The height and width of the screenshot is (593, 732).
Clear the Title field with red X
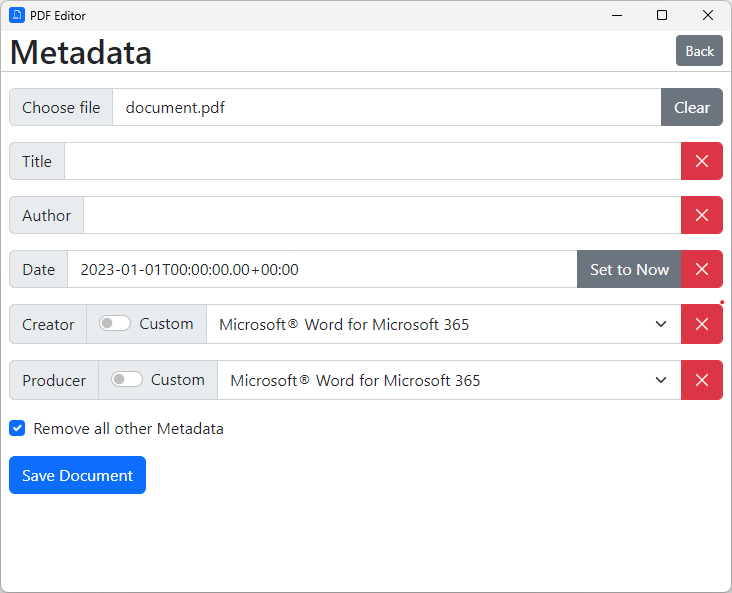coord(701,161)
